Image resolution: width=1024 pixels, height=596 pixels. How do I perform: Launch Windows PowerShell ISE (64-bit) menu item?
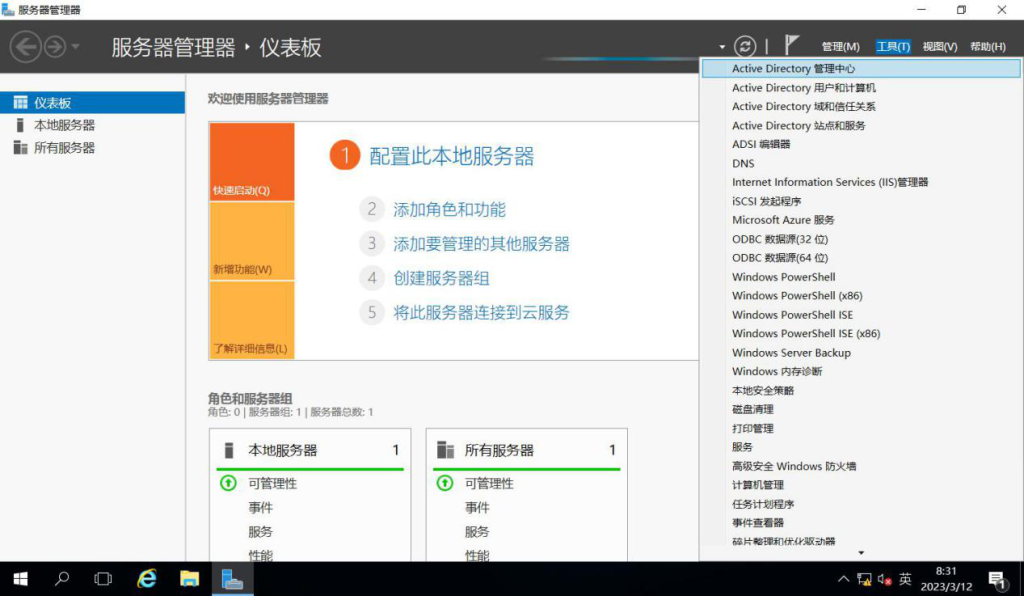(x=861, y=315)
